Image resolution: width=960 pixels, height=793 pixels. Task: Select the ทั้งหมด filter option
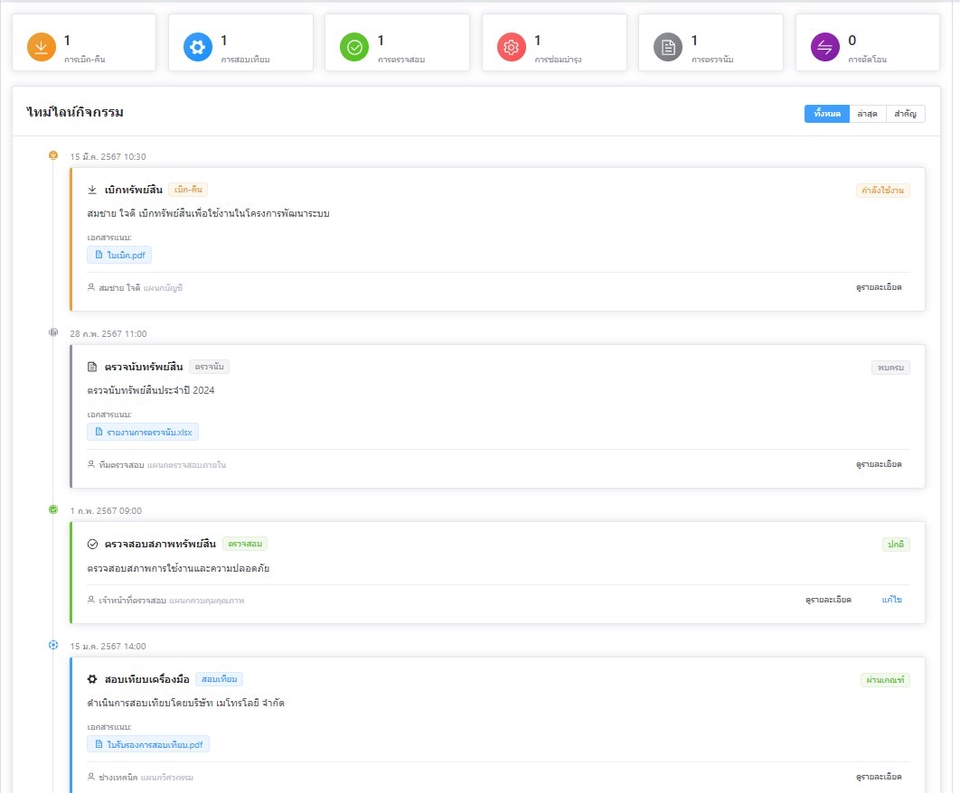point(827,114)
